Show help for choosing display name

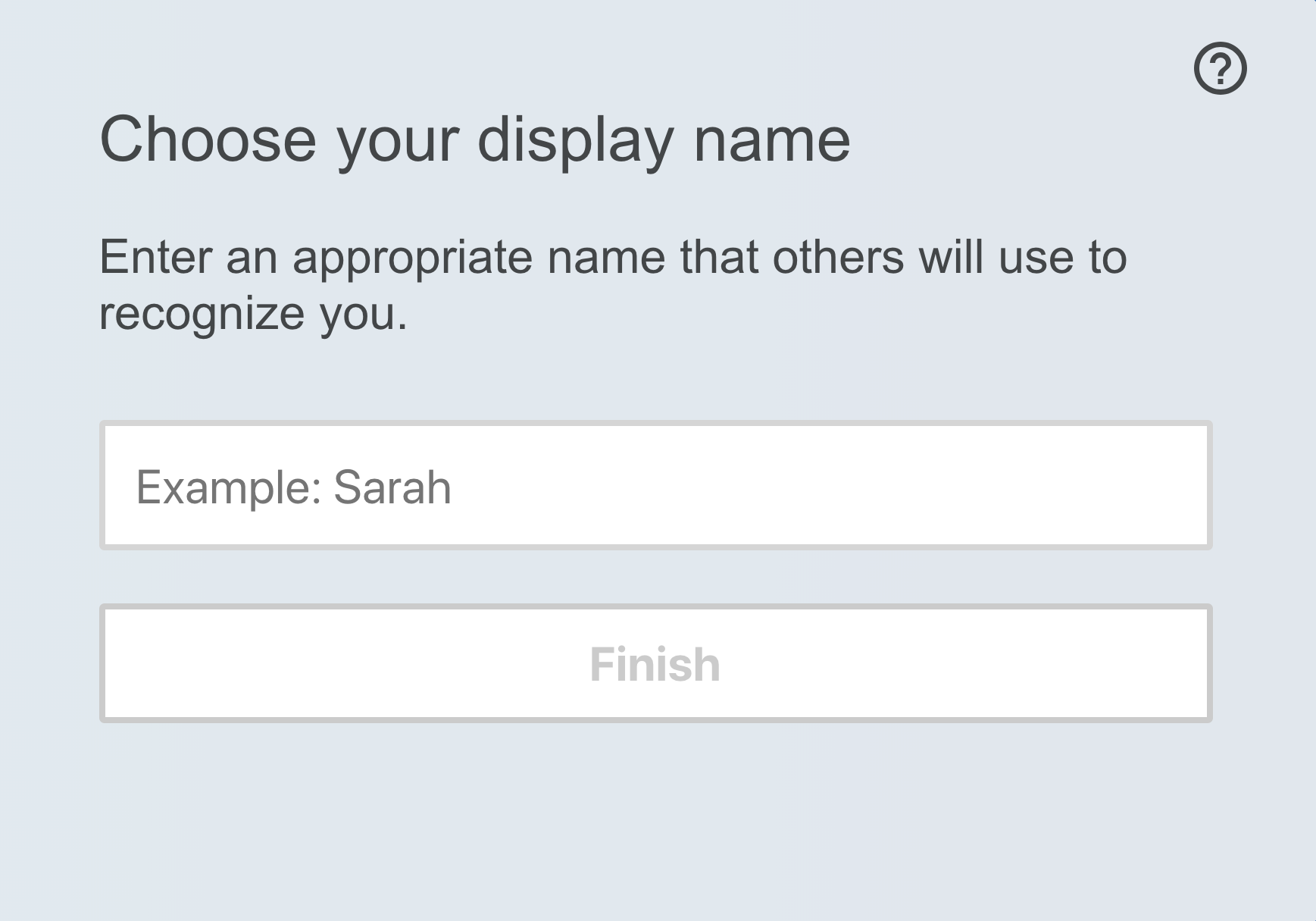pos(1220,68)
